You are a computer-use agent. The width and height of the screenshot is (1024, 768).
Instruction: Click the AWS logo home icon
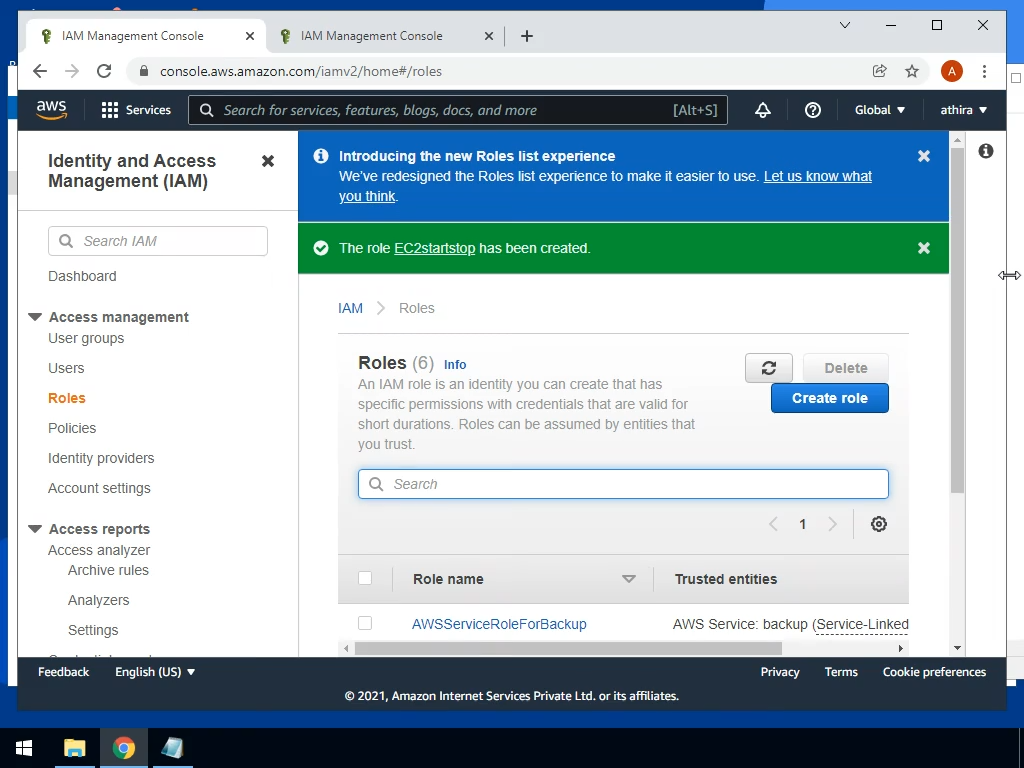click(x=52, y=110)
